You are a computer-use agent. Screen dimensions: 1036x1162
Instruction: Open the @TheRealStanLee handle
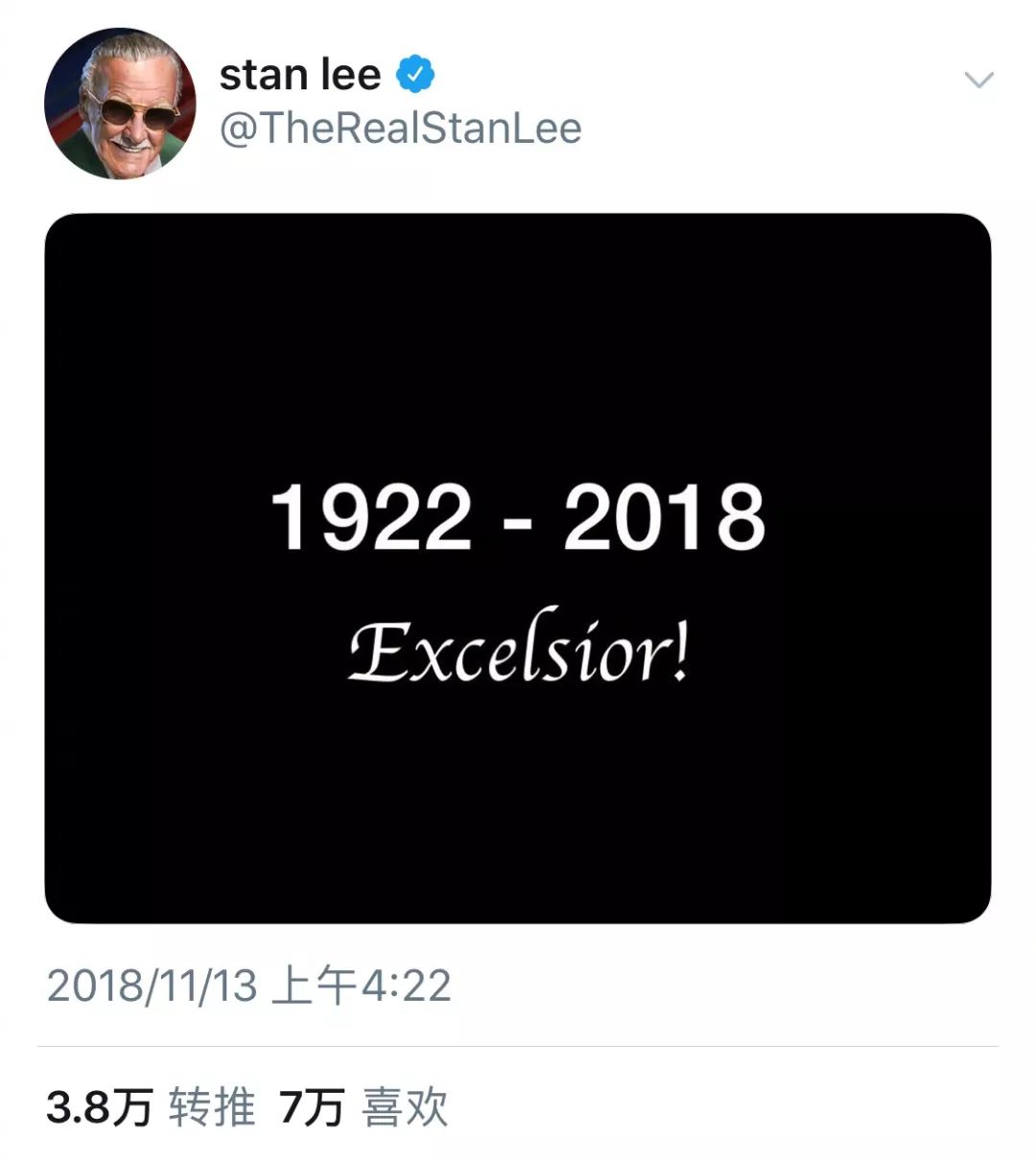pyautogui.click(x=400, y=129)
